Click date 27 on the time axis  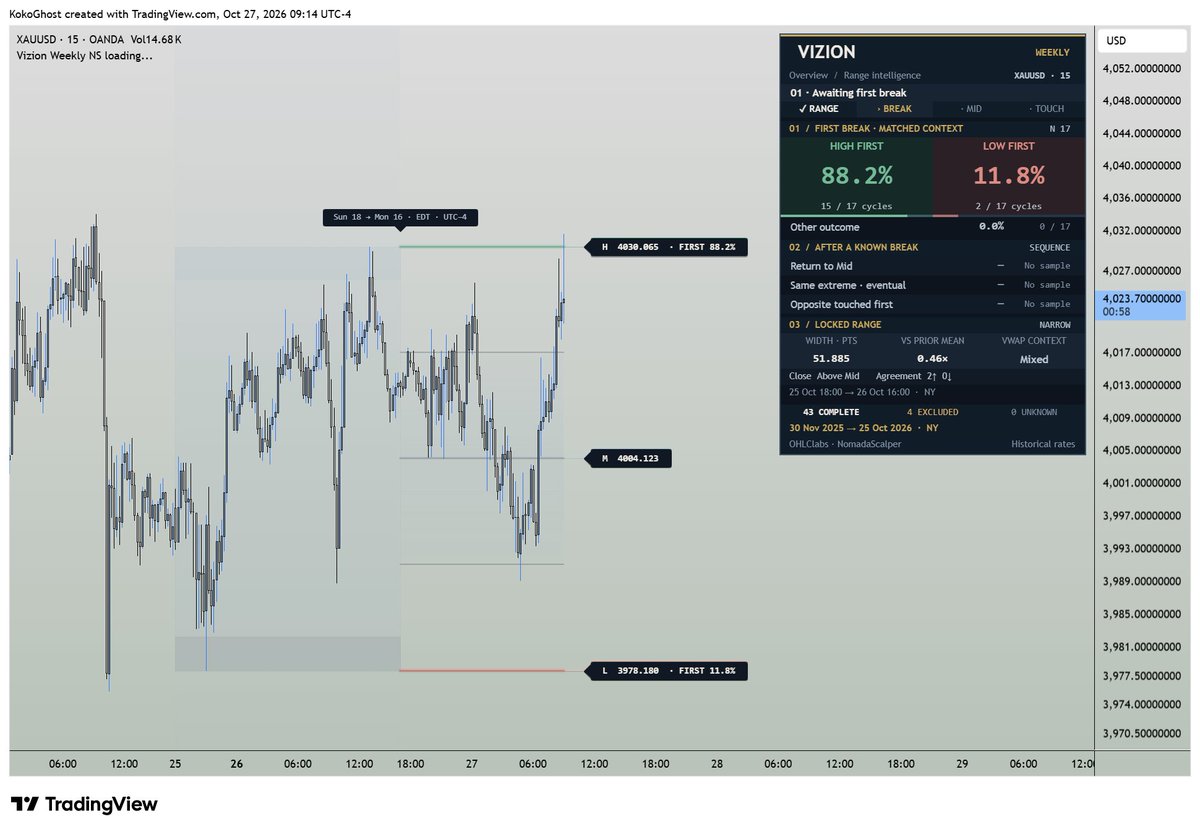coord(471,764)
